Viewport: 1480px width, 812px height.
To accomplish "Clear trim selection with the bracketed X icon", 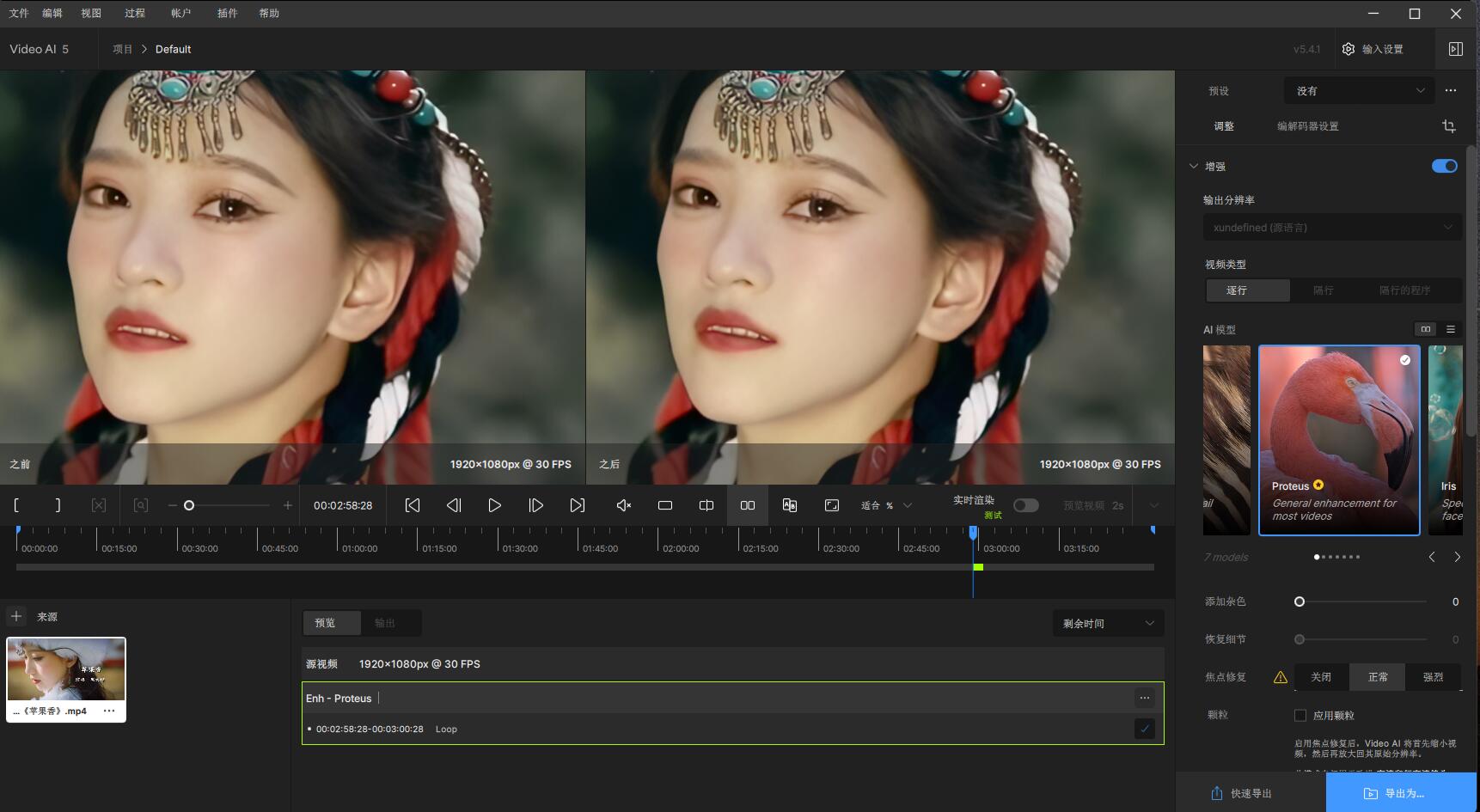I will point(99,505).
